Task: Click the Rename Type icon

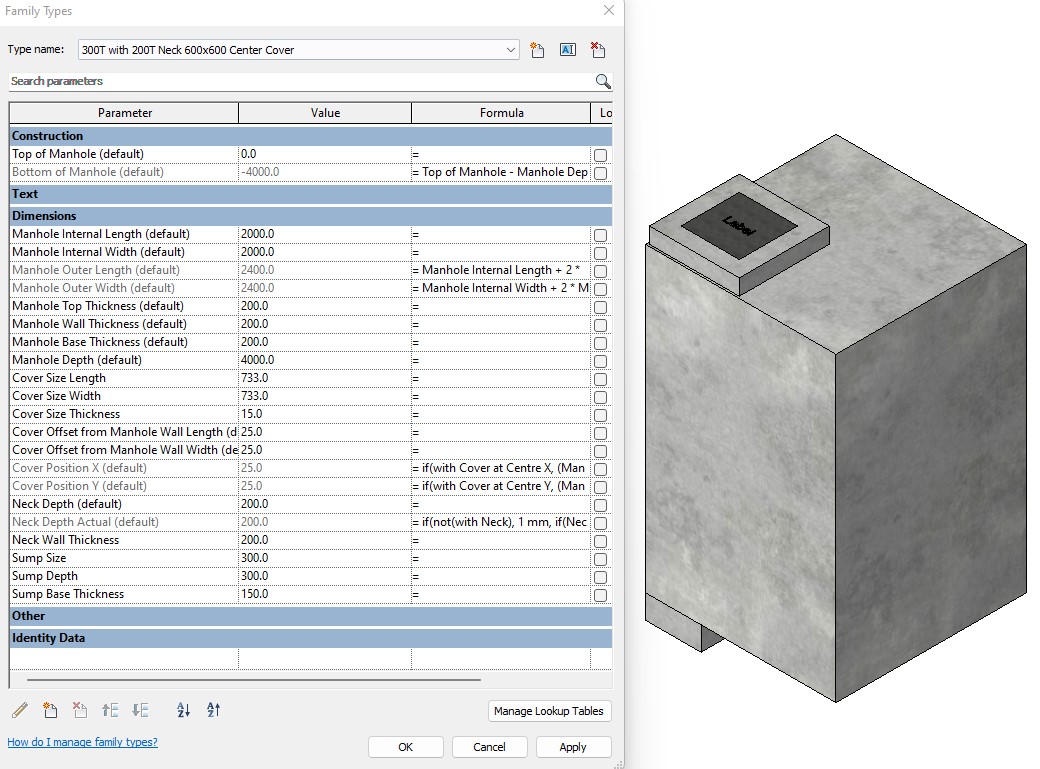Action: click(x=567, y=50)
